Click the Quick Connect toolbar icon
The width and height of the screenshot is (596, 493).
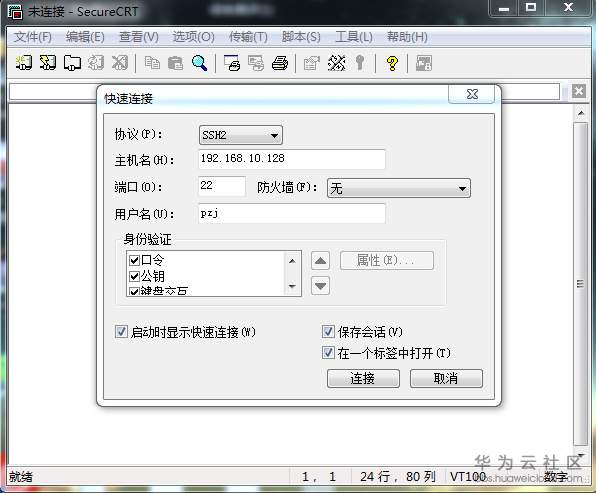[x=48, y=63]
